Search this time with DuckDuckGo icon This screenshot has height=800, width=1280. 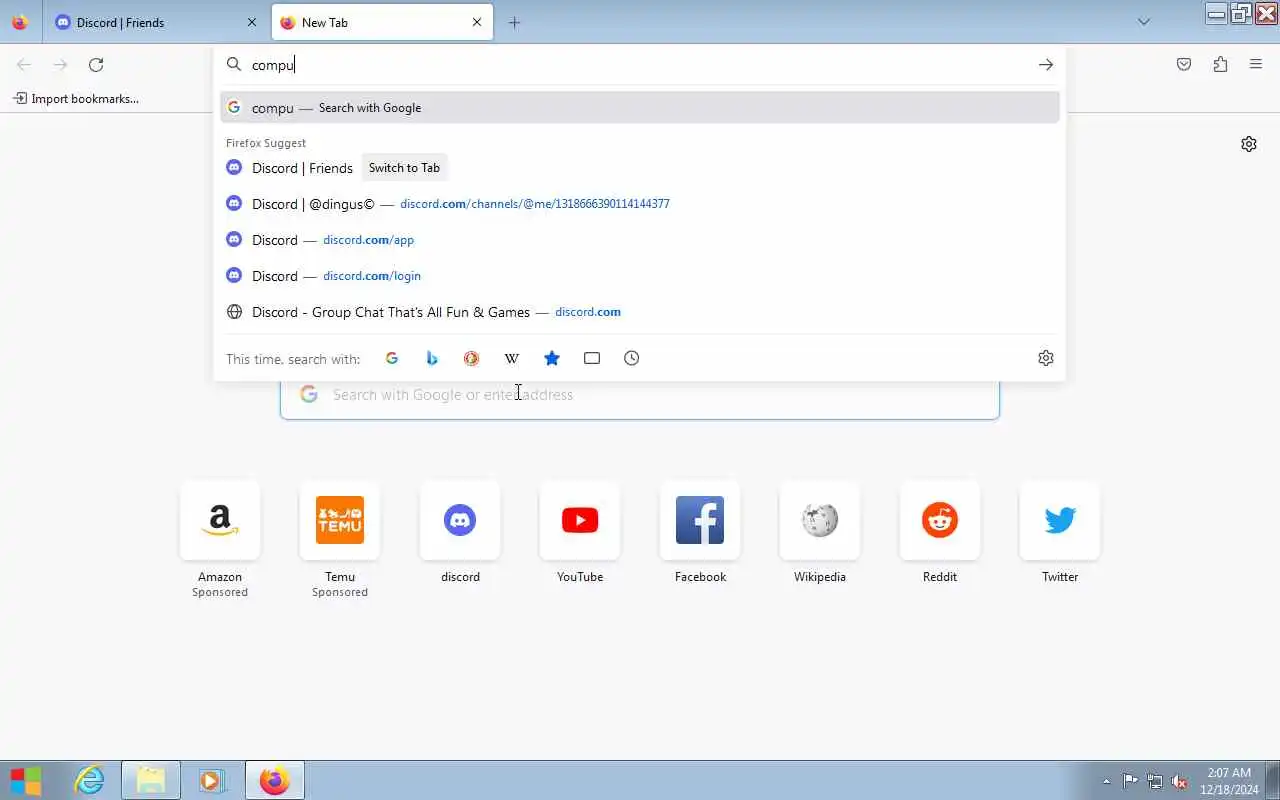472,358
